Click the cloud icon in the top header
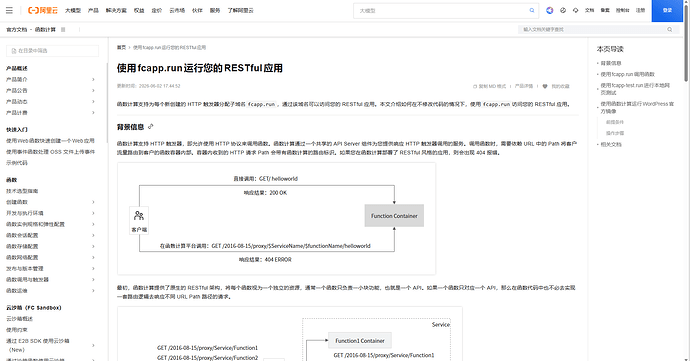 576,10
